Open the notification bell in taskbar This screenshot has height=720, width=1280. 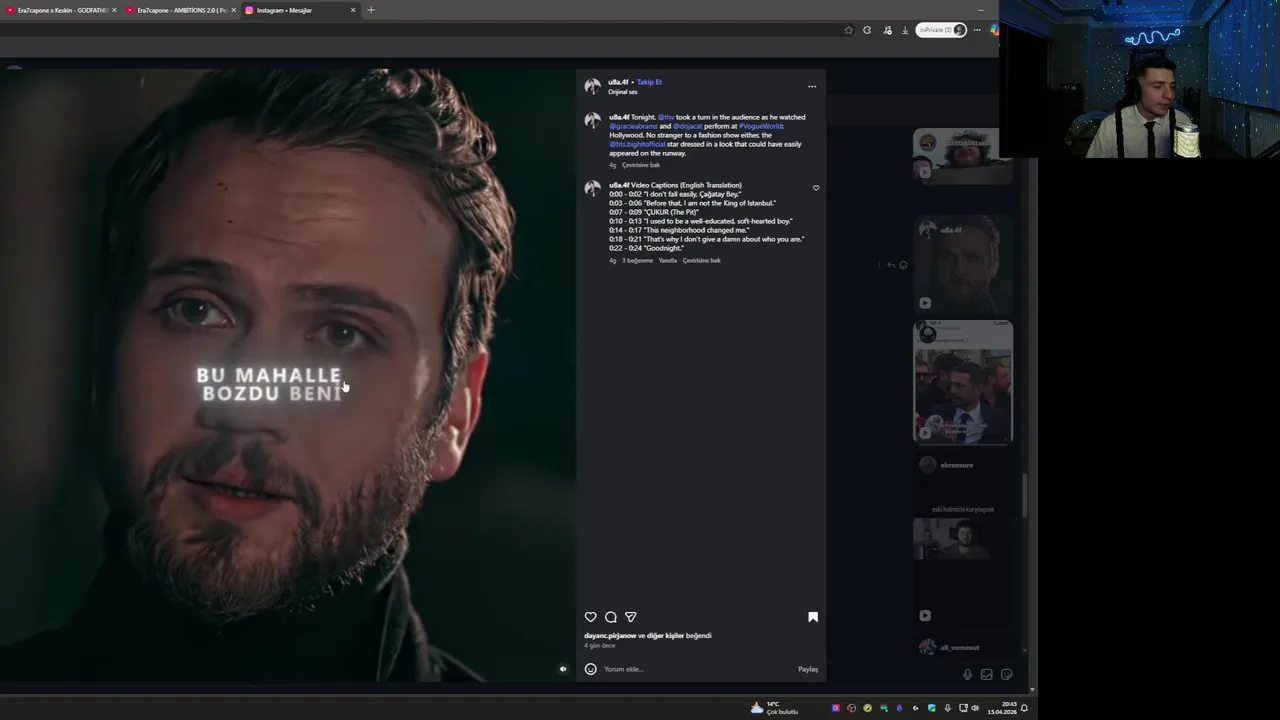pyautogui.click(x=1024, y=708)
